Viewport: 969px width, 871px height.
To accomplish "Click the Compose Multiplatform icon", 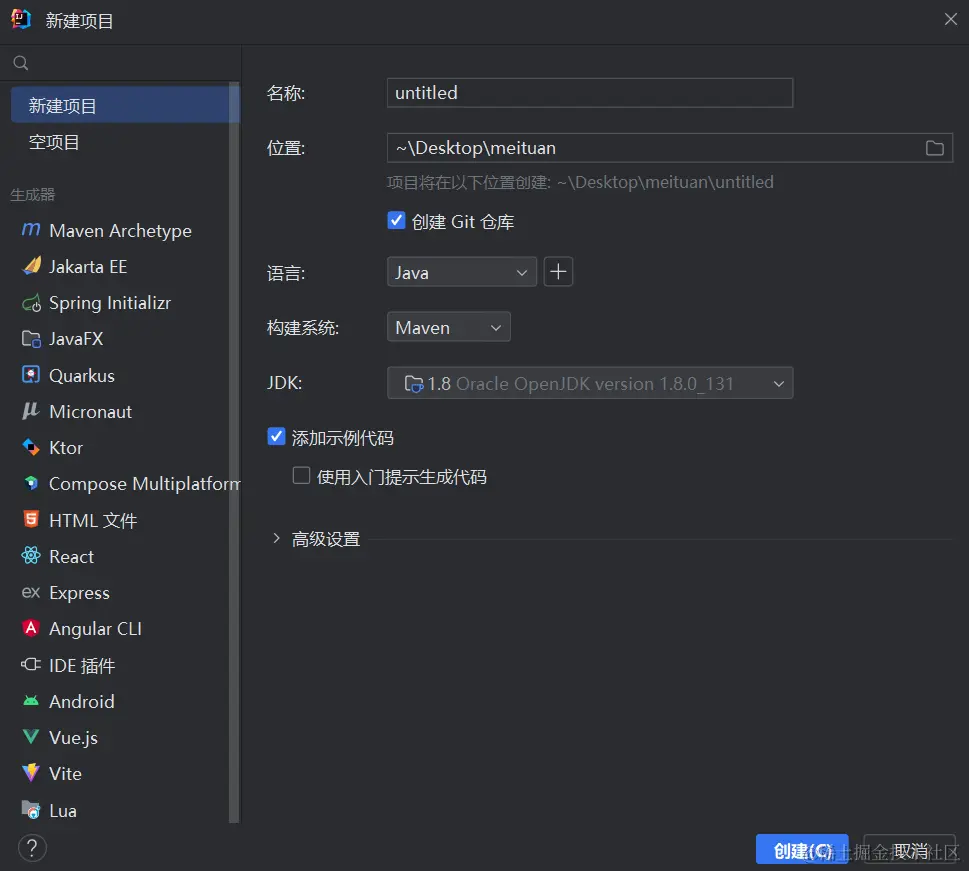I will coord(31,483).
